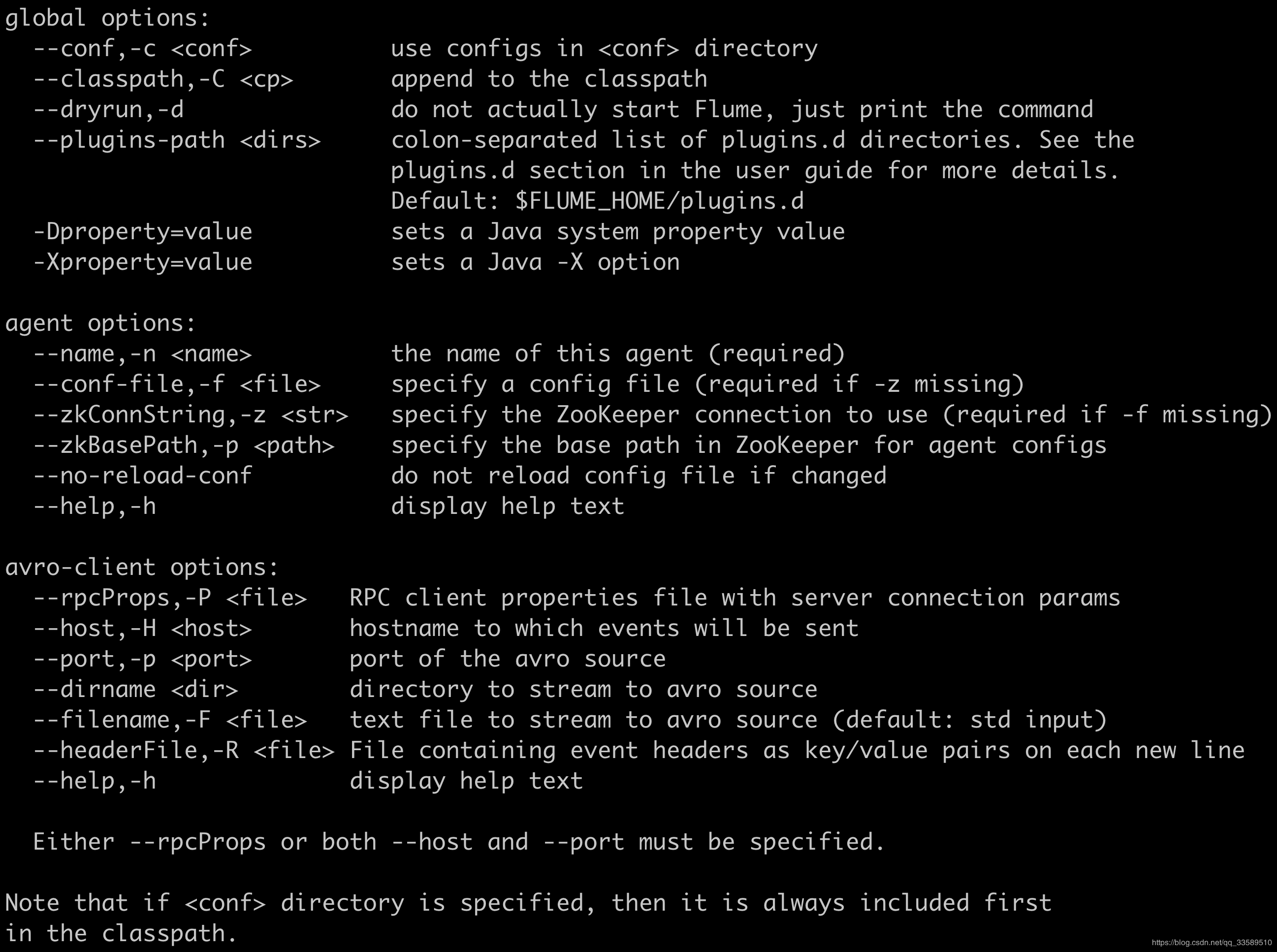Click the --conf-file,-f <file> option
The width and height of the screenshot is (1277, 952).
176,384
